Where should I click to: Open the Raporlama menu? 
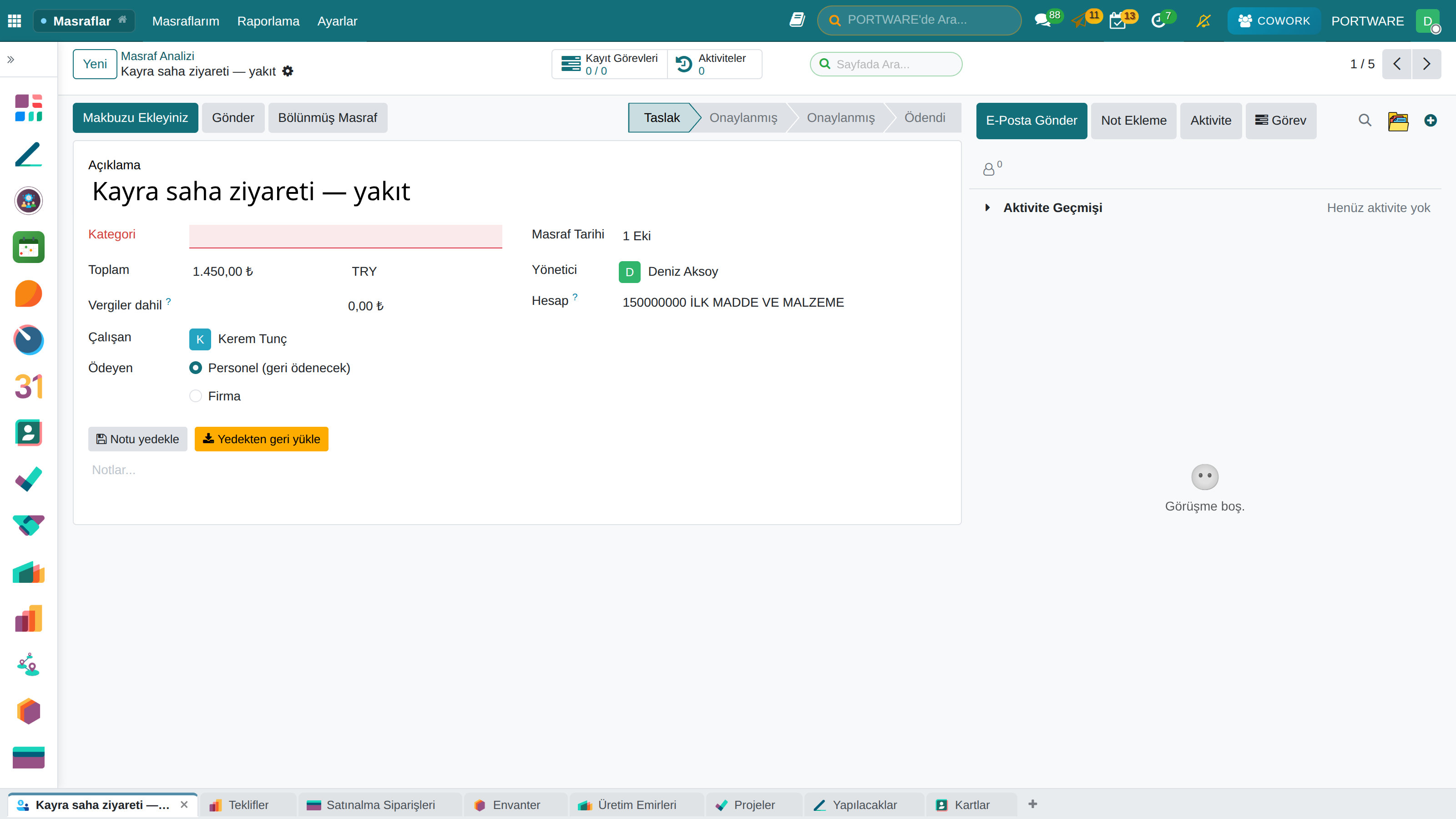268,21
